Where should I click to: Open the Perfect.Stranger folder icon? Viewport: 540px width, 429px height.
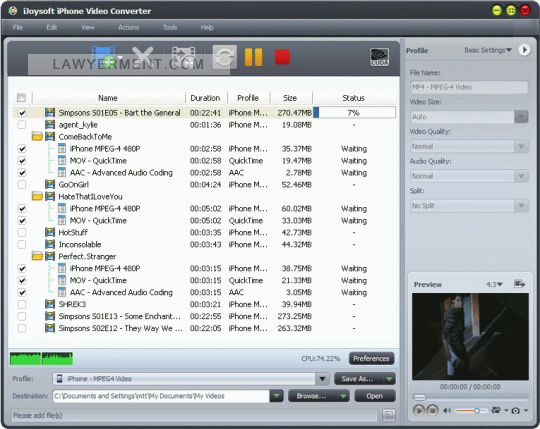(37, 257)
